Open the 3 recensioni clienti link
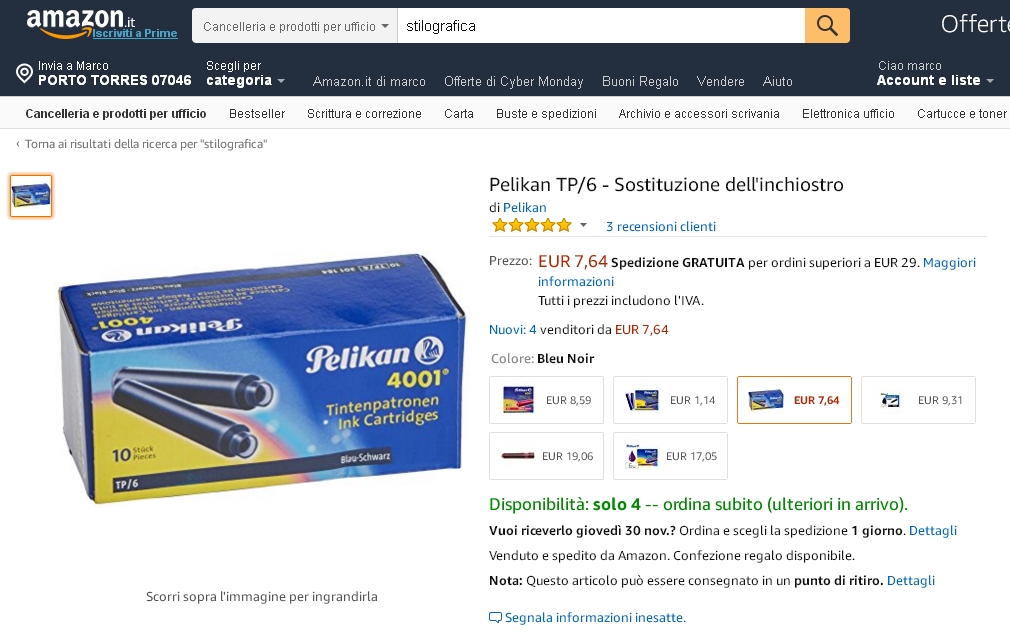 pos(661,226)
